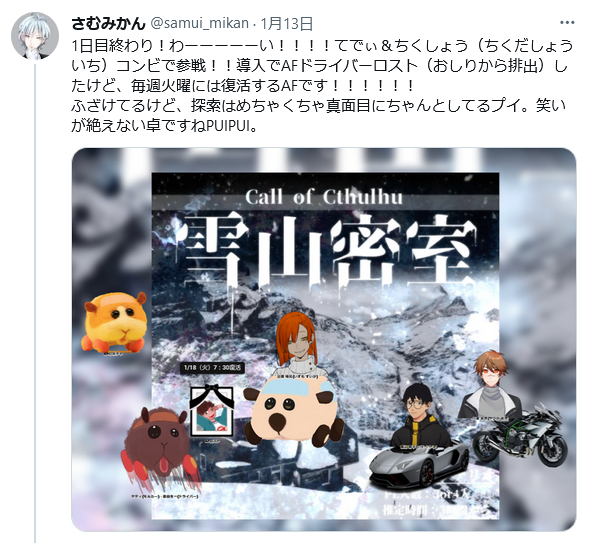Screen dimensions: 593x543
Task: Open the @samui_mikan handle link
Action: (199, 23)
